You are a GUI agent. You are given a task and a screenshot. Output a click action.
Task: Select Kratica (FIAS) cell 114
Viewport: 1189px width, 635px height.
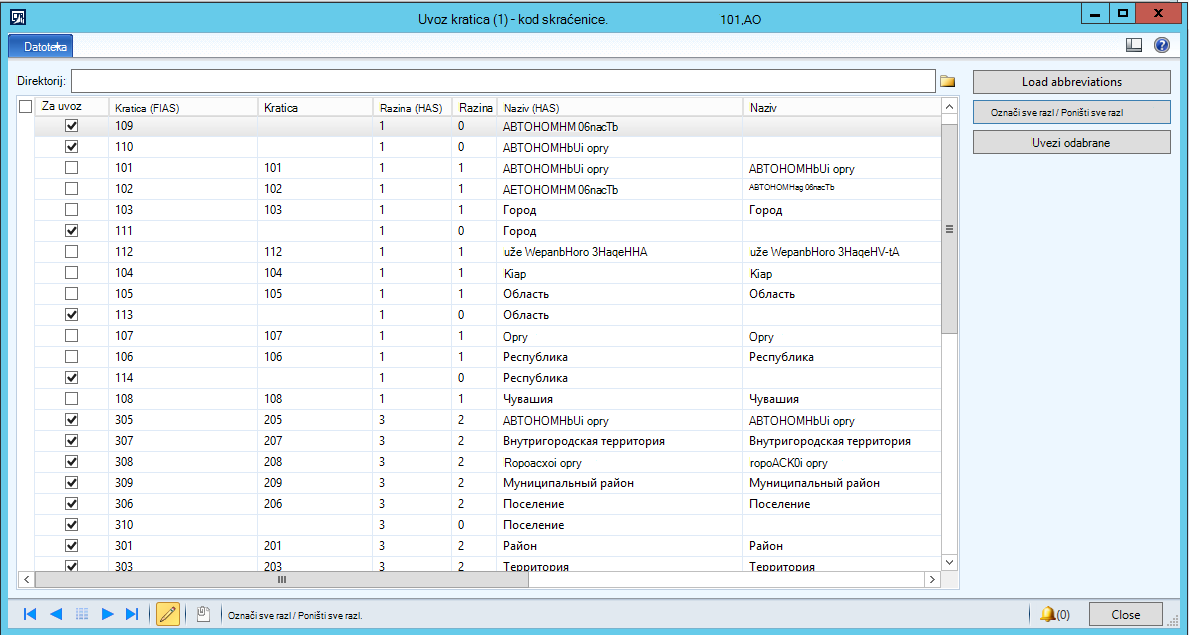183,377
